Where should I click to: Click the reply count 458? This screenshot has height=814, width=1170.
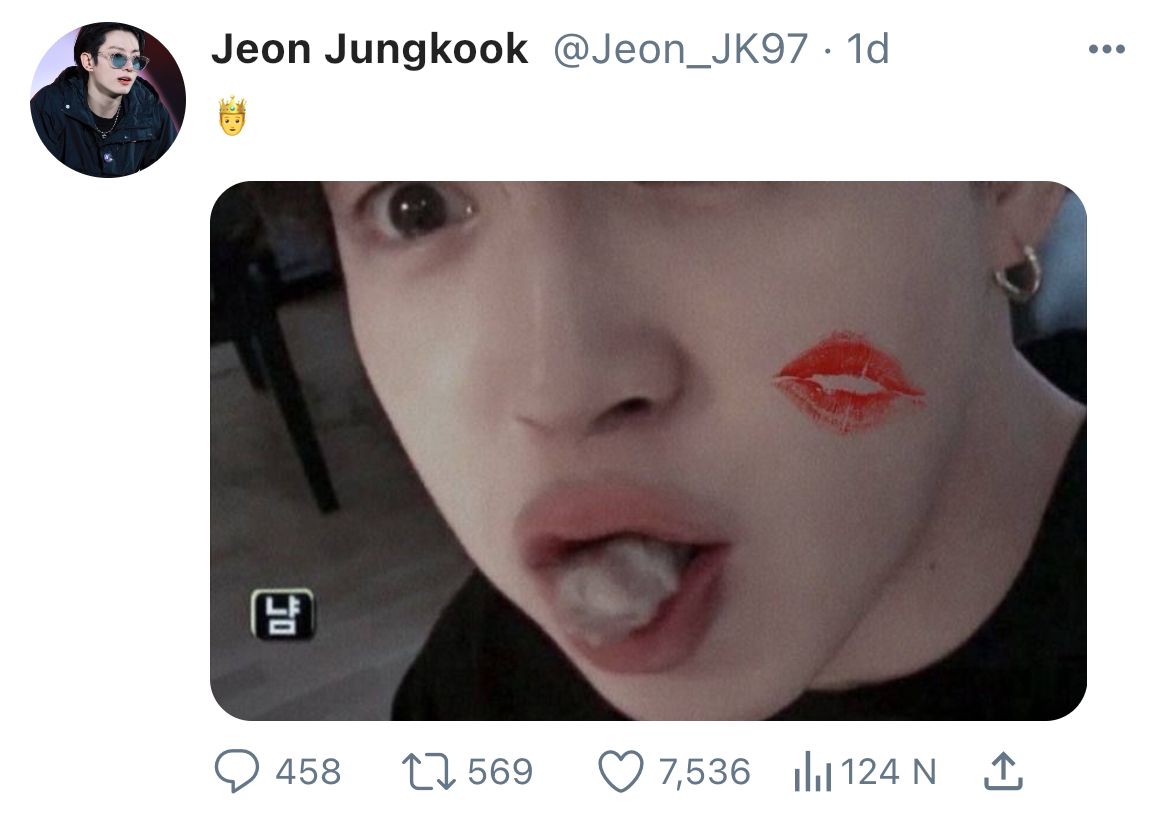308,772
